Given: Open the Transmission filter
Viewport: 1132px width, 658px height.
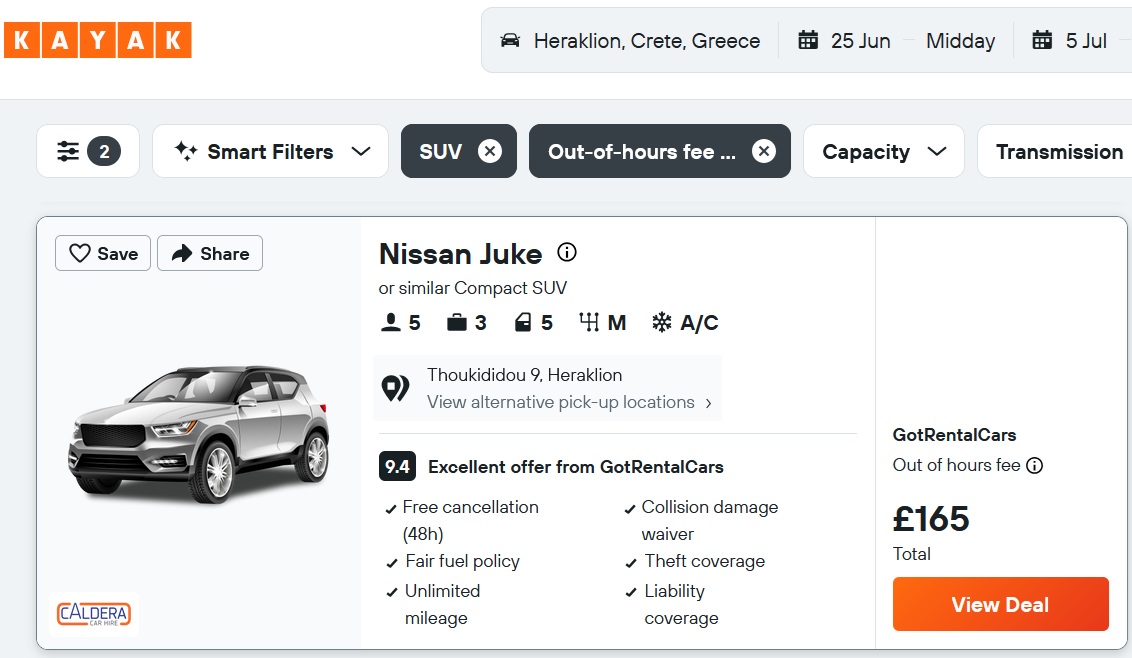Looking at the screenshot, I should pyautogui.click(x=1055, y=151).
